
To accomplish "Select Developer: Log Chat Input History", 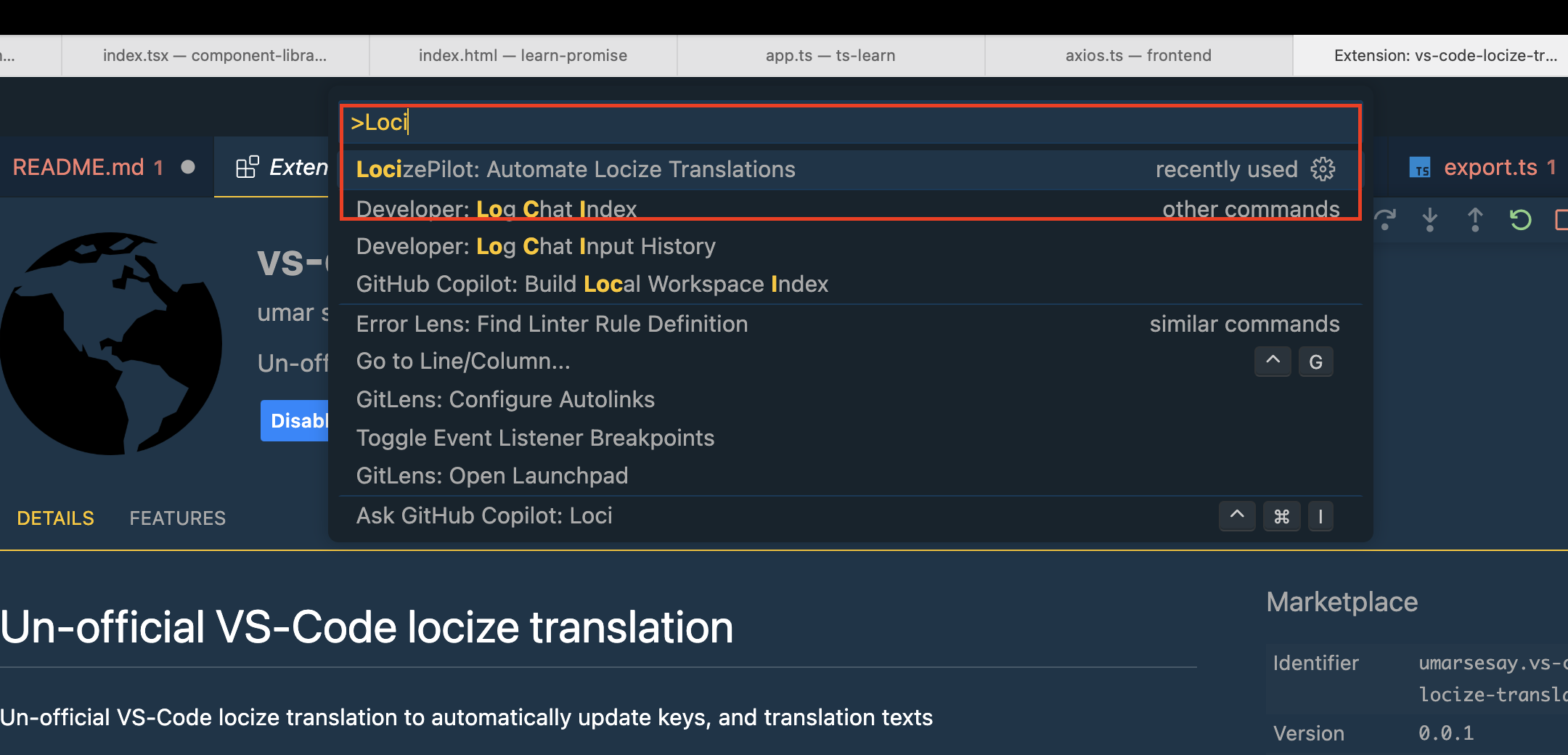I will click(850, 246).
